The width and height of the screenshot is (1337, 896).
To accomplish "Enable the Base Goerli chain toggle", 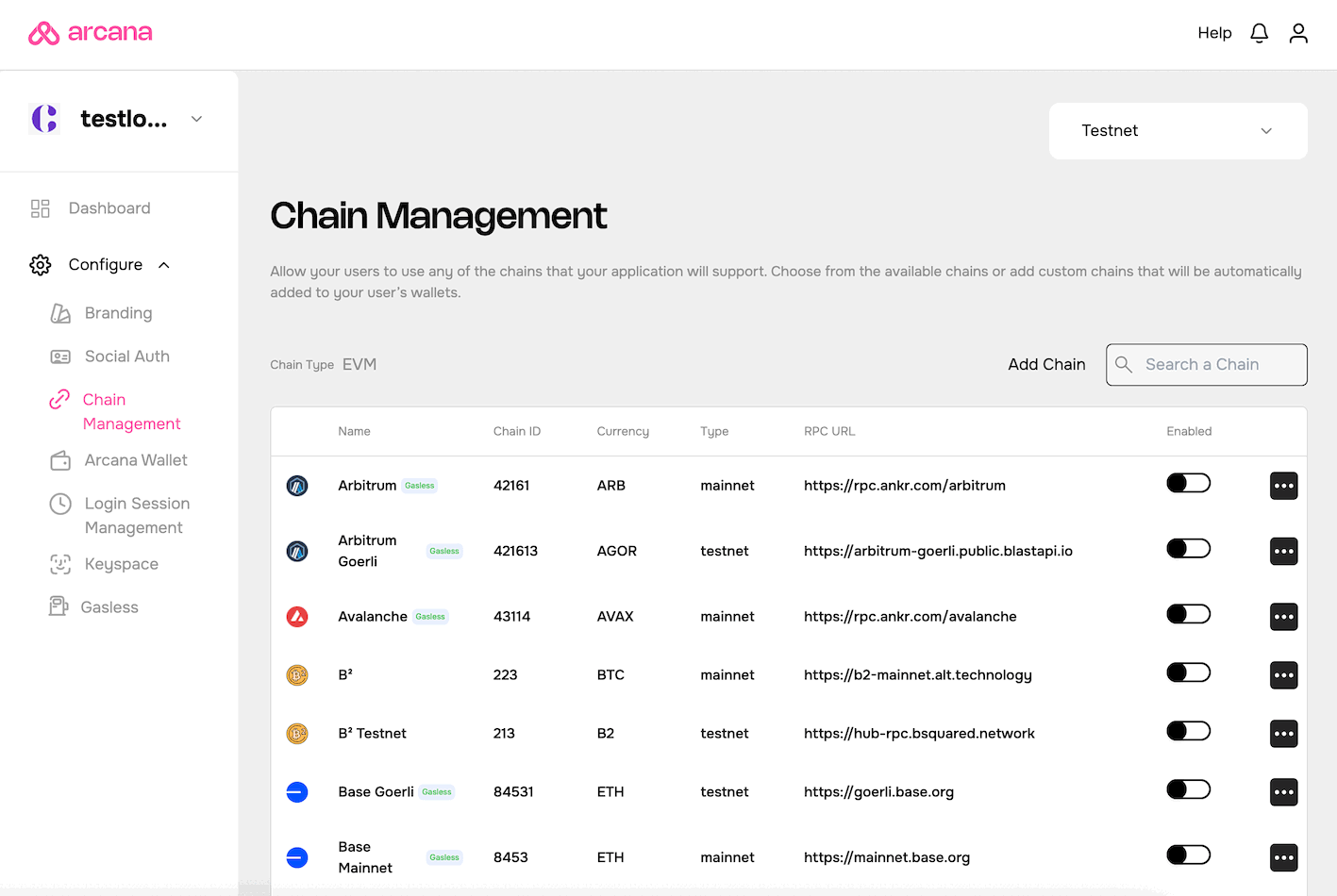I will click(x=1188, y=789).
